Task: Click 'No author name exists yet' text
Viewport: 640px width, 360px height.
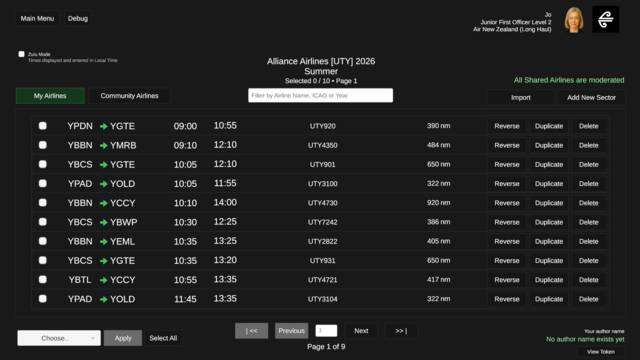Action: pyautogui.click(x=585, y=339)
